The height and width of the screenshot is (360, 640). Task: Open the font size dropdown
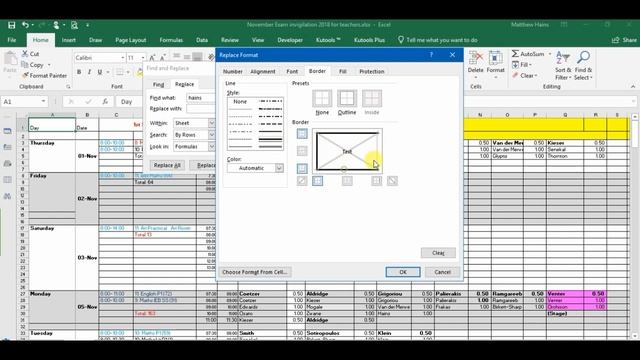pos(143,58)
